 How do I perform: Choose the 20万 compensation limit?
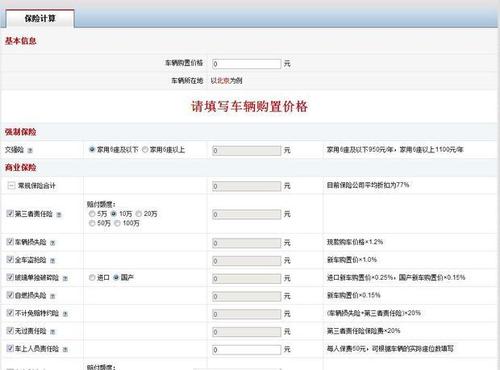click(x=138, y=214)
